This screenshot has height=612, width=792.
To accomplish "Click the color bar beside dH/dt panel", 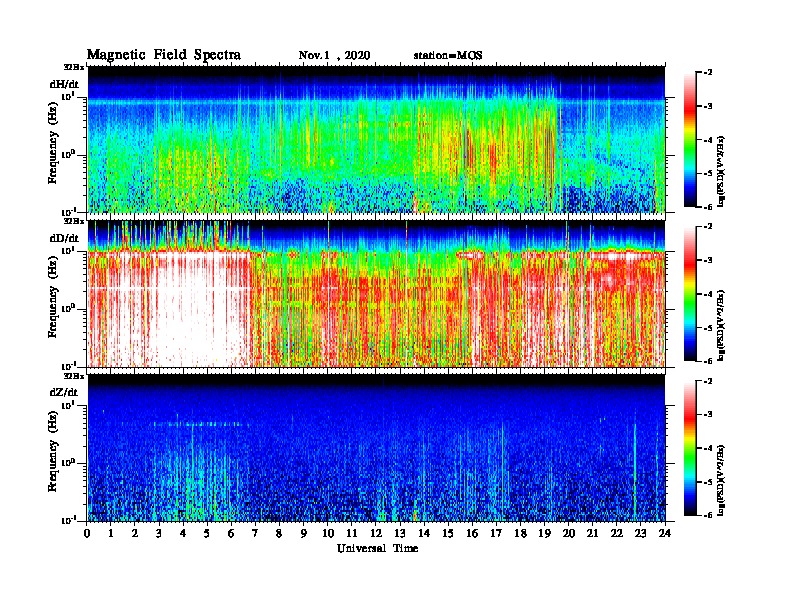I will [690, 139].
